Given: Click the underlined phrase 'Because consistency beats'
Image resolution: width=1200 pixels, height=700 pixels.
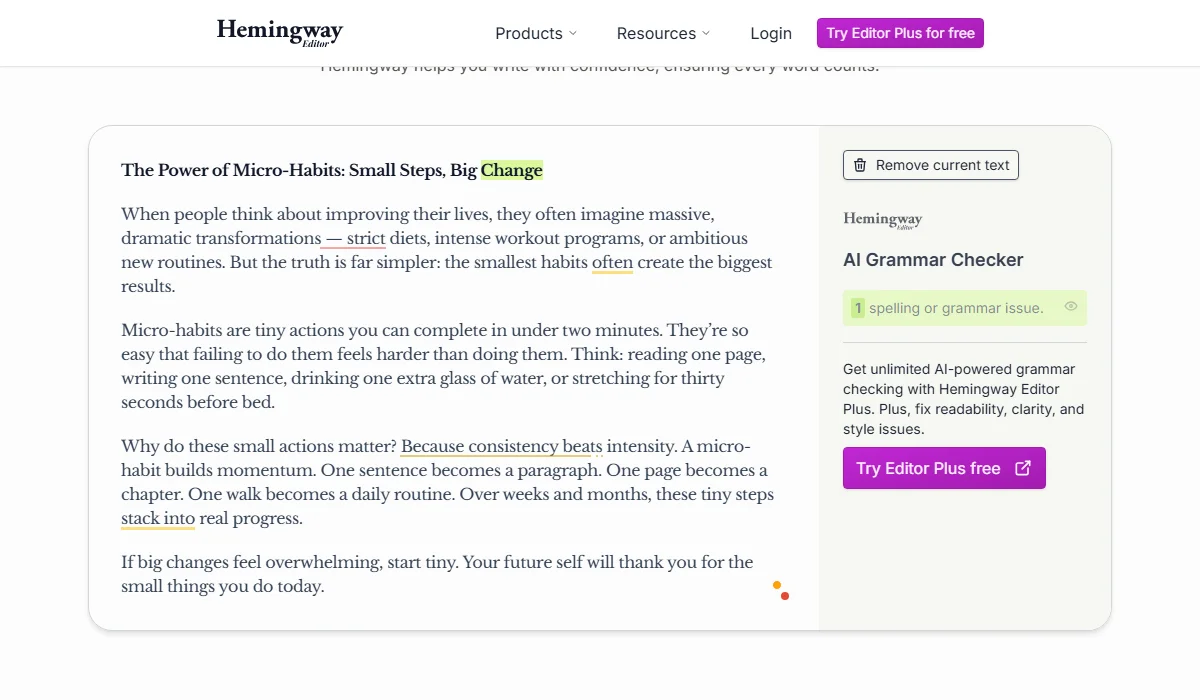Looking at the screenshot, I should pos(499,446).
